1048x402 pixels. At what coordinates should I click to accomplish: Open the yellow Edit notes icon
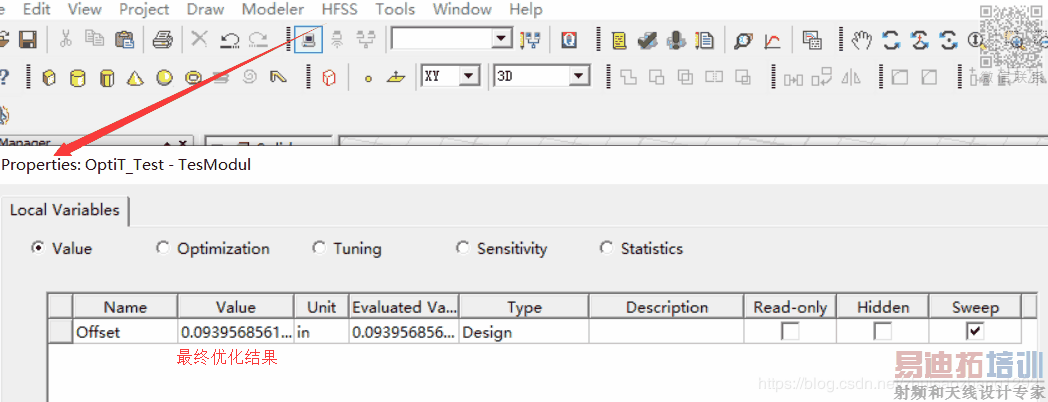(620, 40)
